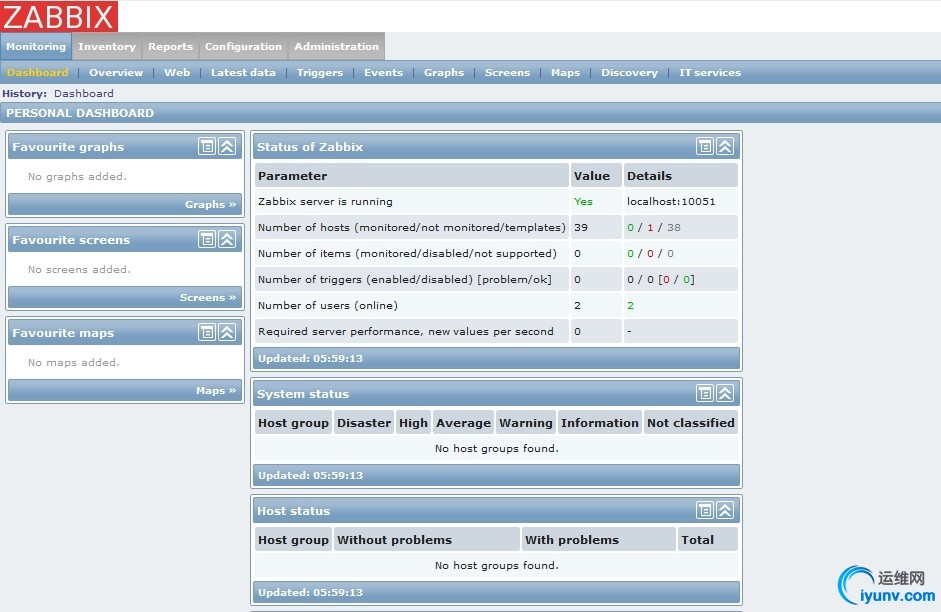Open Status of Zabbix widget menu icon
This screenshot has height=612, width=941.
click(705, 146)
